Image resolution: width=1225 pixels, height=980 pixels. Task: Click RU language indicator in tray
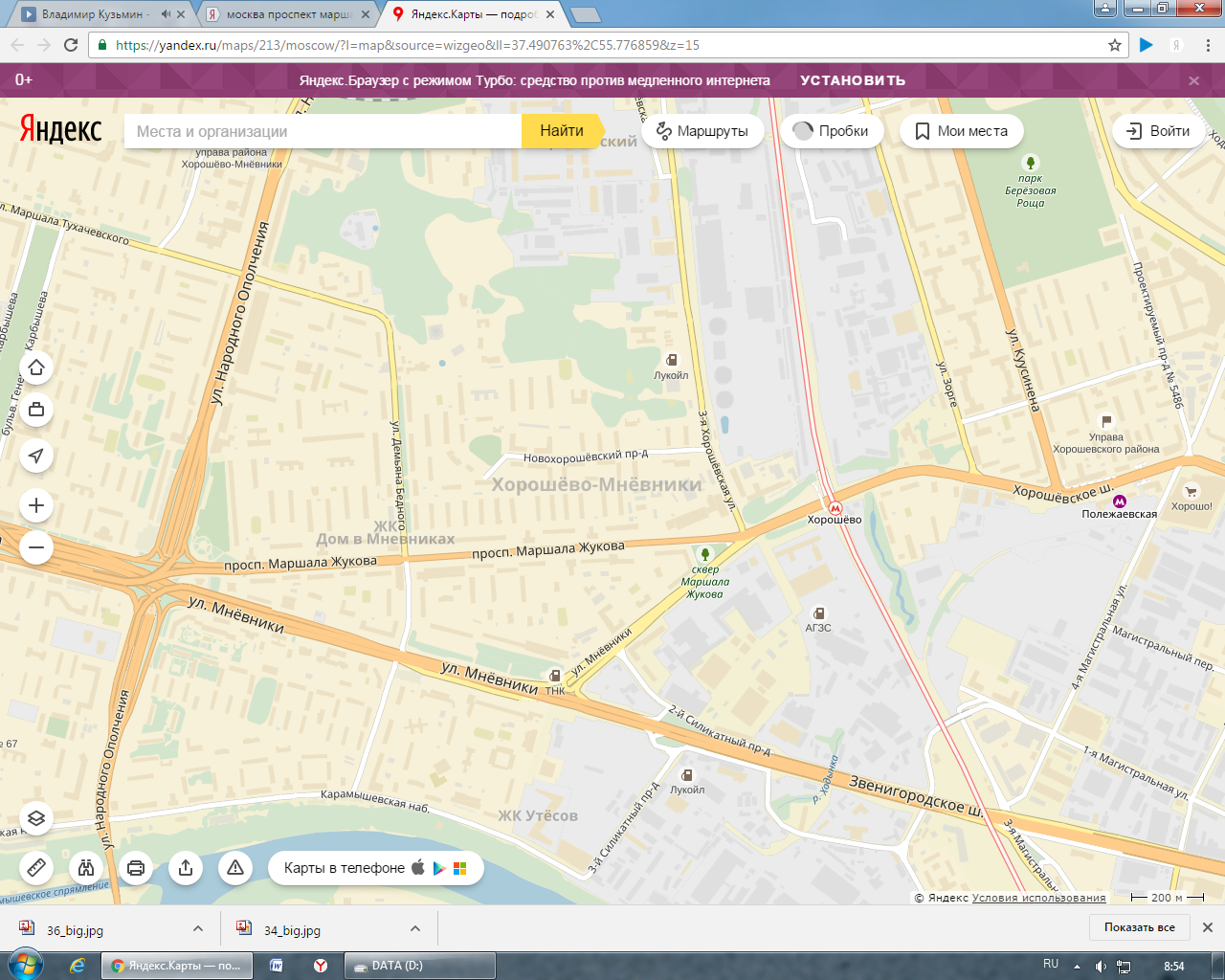pos(1051,964)
